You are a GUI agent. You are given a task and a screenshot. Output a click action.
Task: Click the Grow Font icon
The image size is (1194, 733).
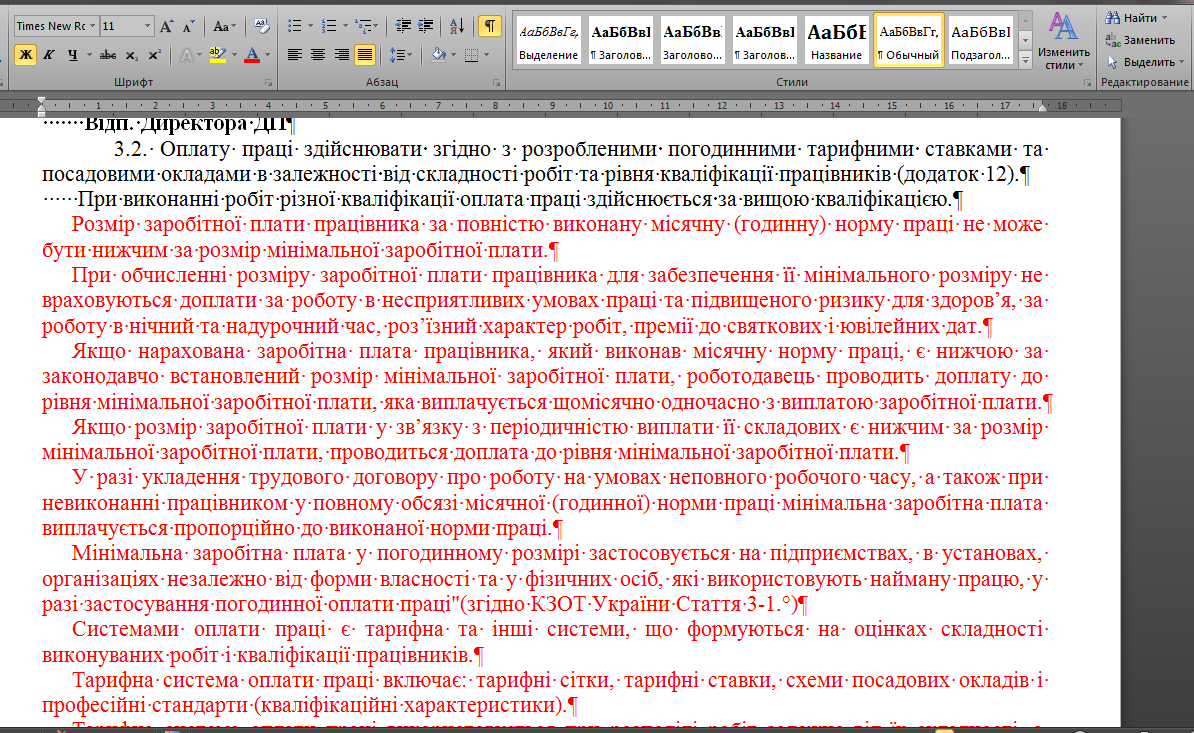[166, 27]
